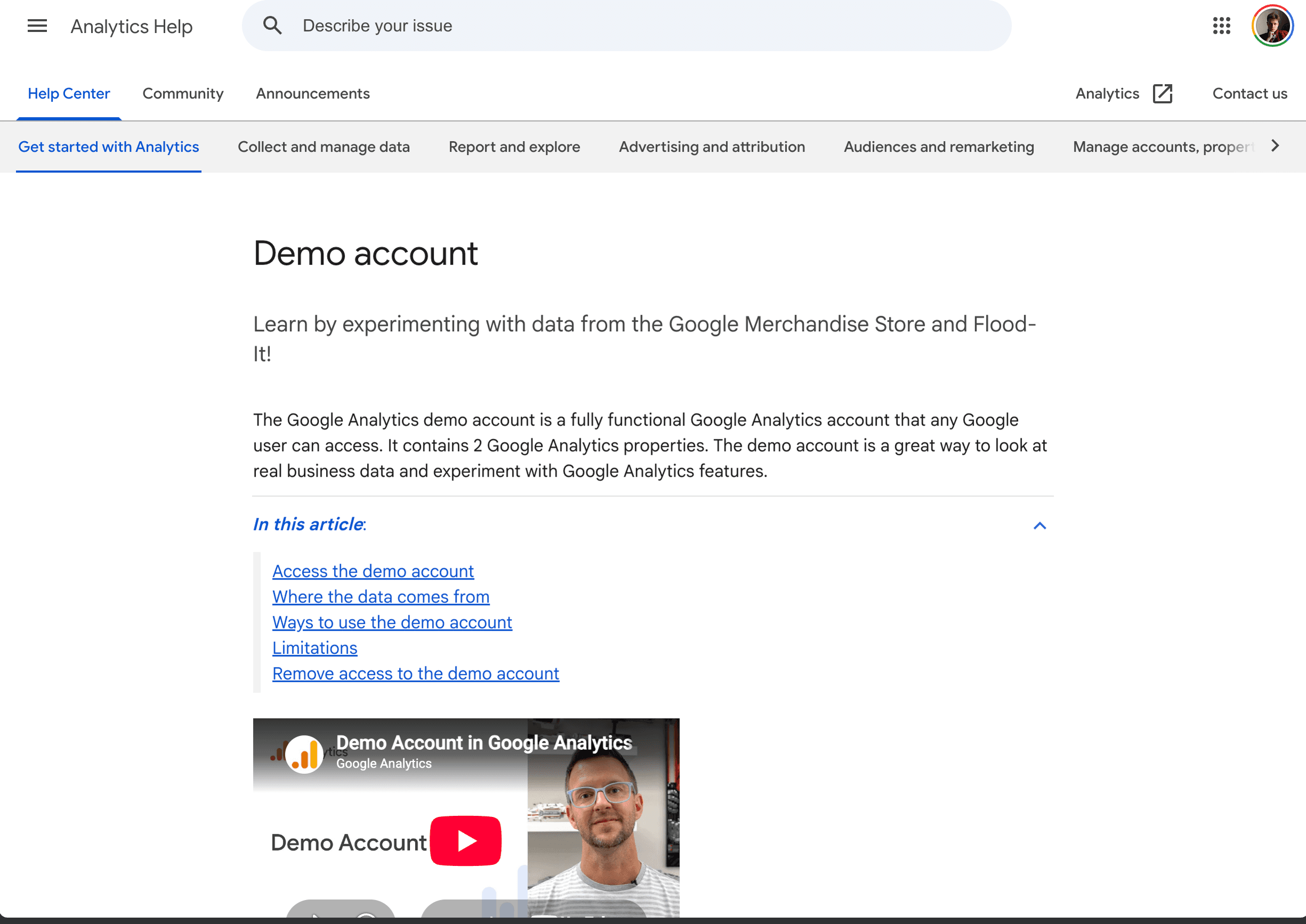
Task: Click the Google Analytics channel logo
Action: pos(304,754)
